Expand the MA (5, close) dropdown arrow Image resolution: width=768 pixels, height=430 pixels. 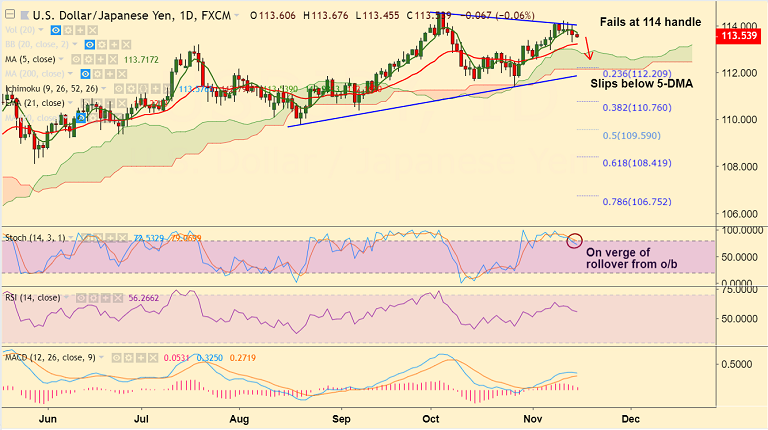pos(61,59)
